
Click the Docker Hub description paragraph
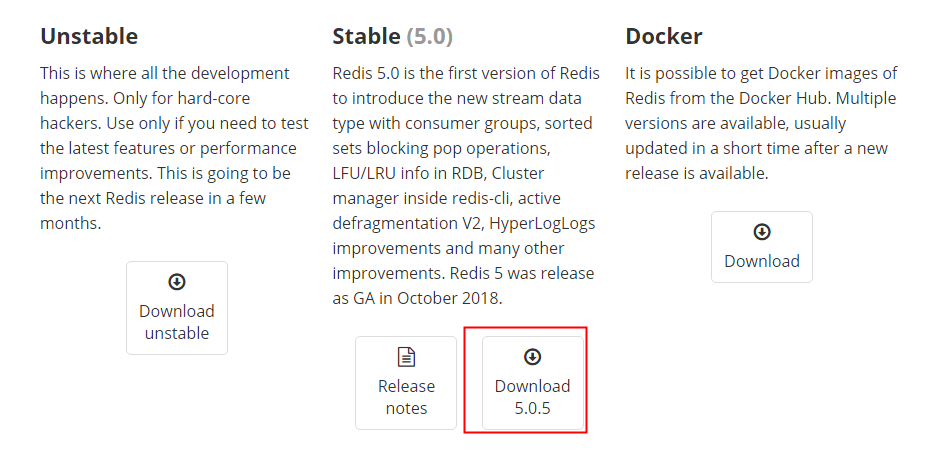click(x=761, y=123)
